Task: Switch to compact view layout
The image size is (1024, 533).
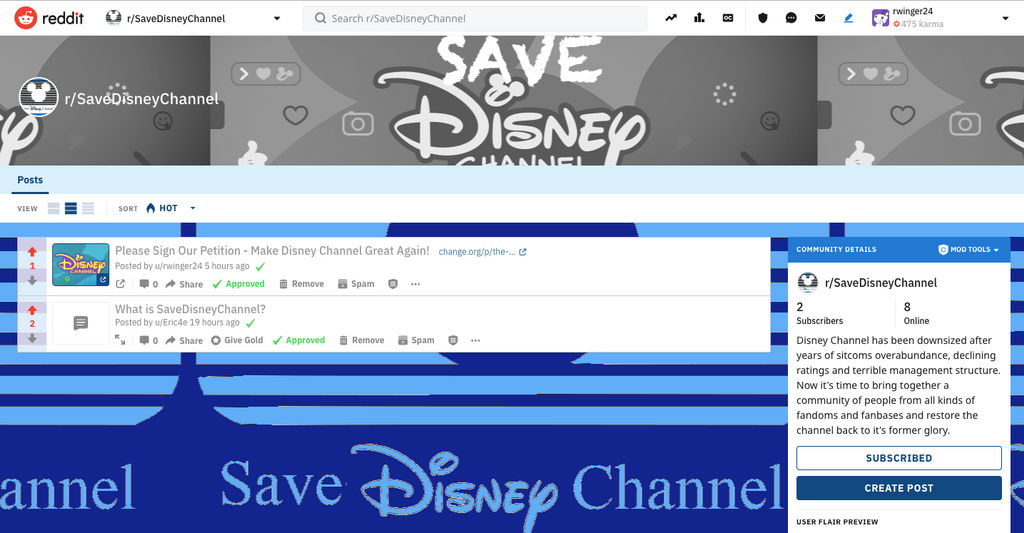Action: coord(88,208)
